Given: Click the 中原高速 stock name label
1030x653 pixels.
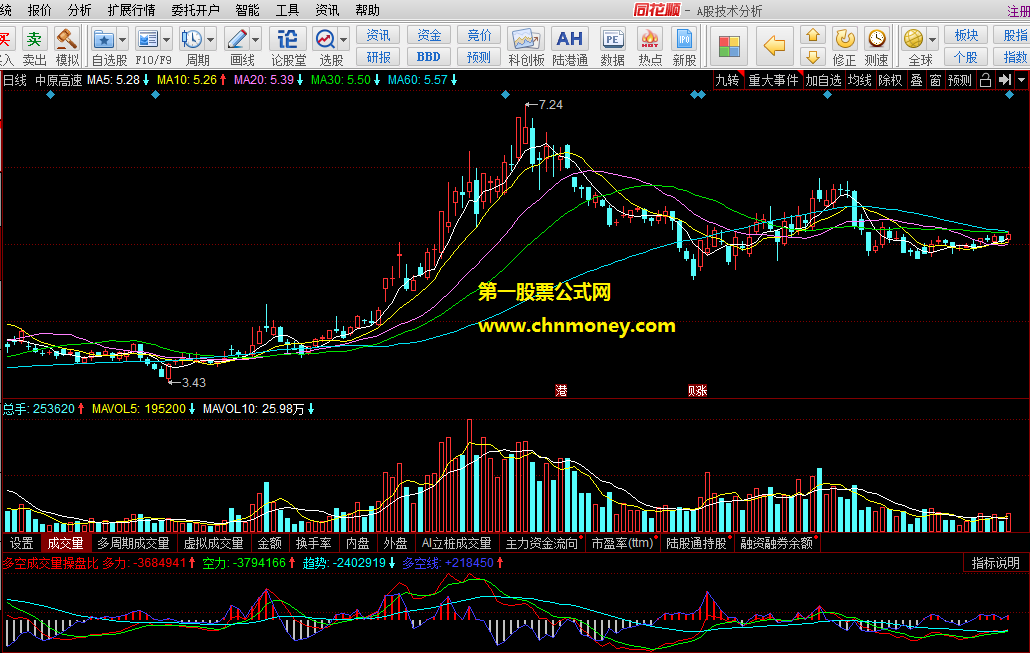Looking at the screenshot, I should pos(58,80).
